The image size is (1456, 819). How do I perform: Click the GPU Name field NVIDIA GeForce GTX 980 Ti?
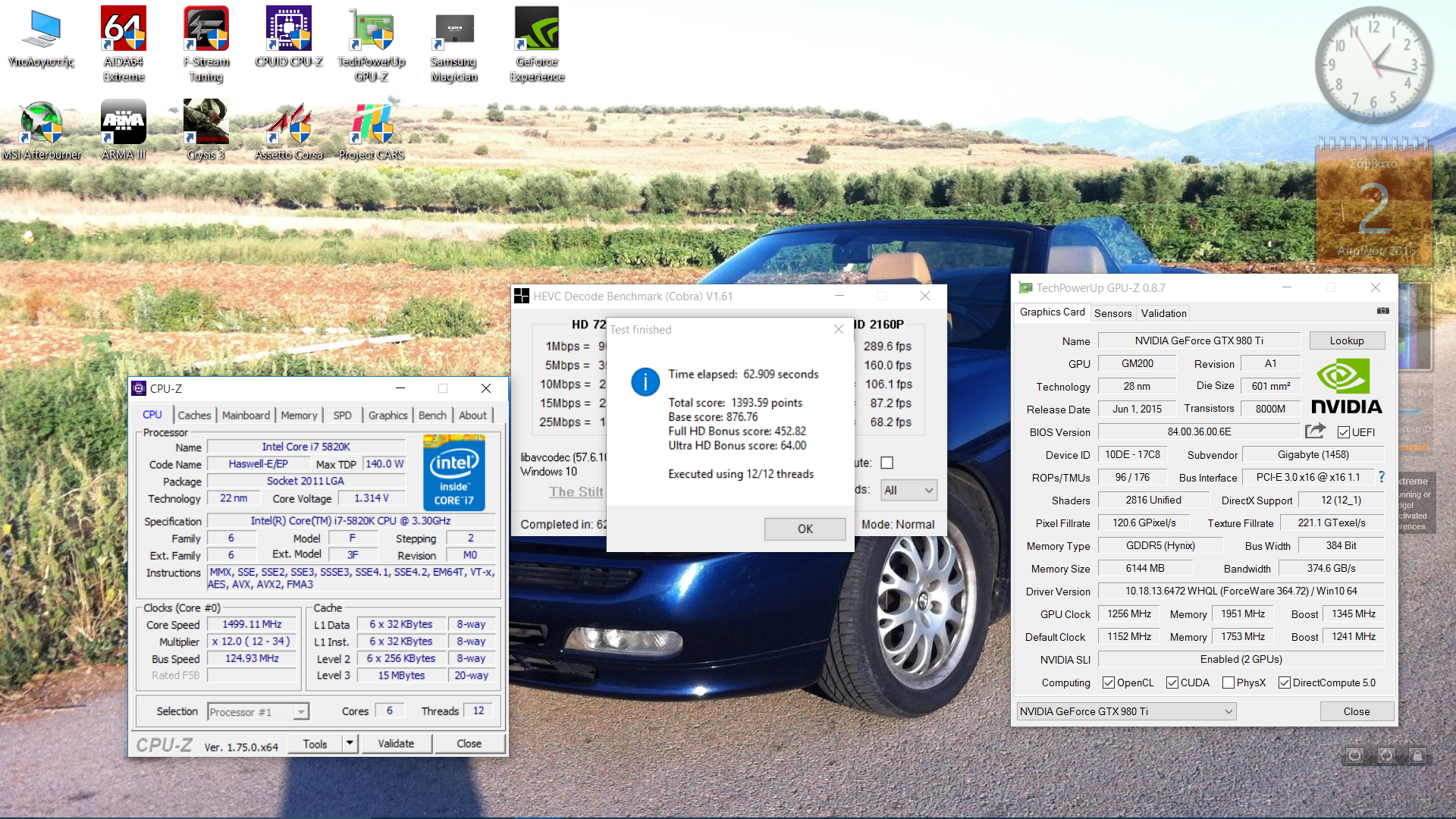click(x=1199, y=340)
